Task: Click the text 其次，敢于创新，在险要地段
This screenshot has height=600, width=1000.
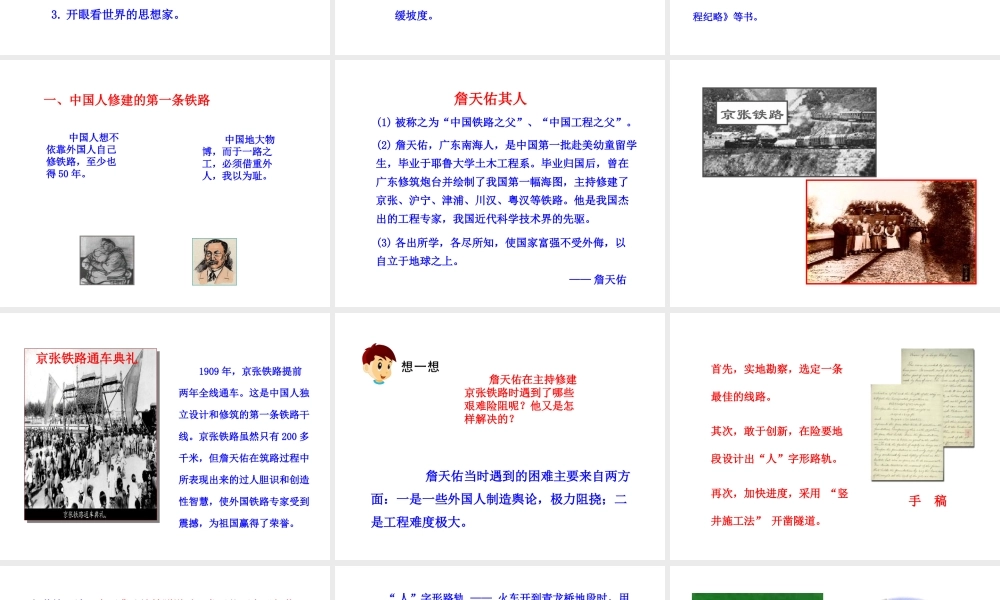Action: pyautogui.click(x=777, y=444)
